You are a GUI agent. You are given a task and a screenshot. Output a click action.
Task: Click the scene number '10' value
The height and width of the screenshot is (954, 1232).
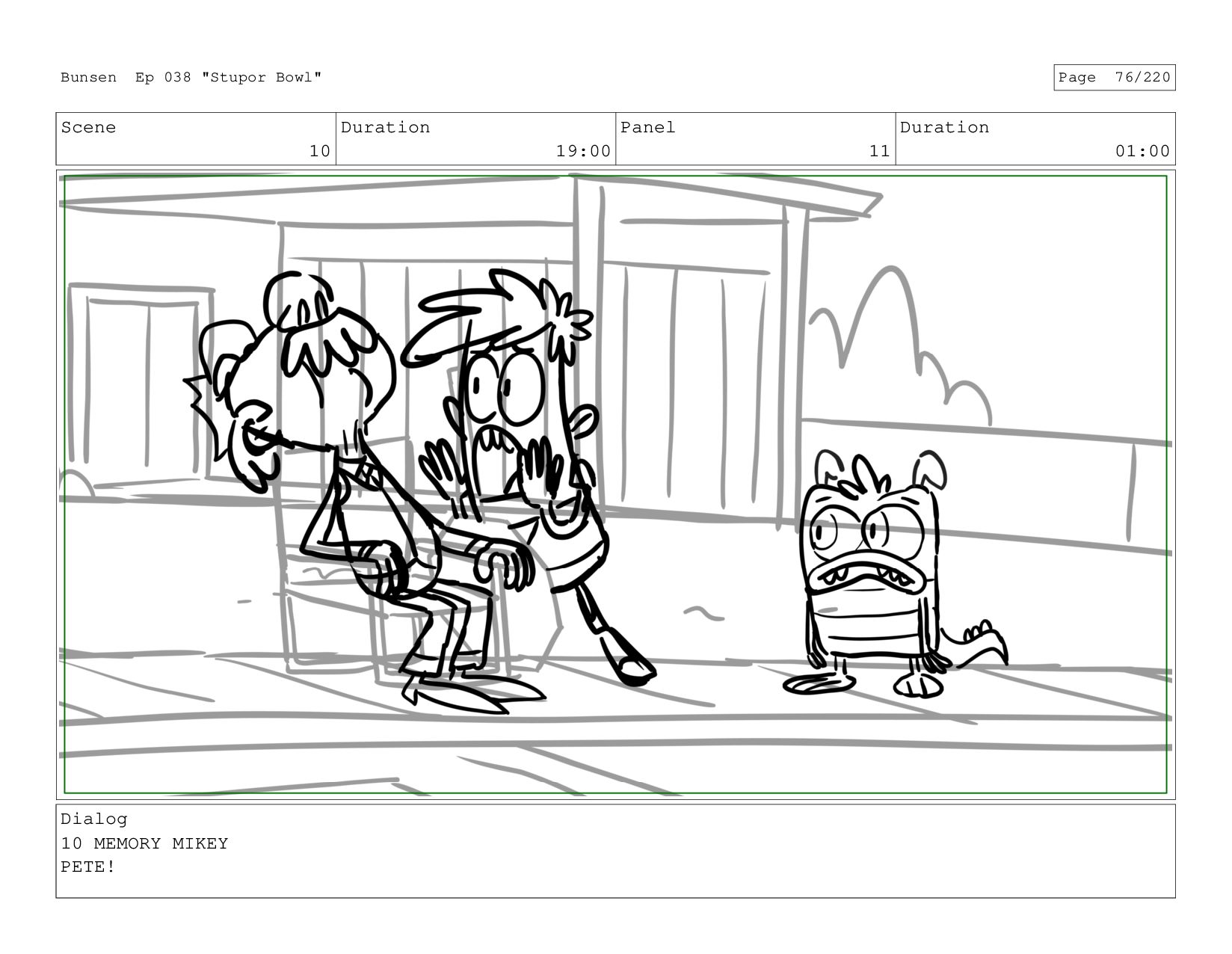pyautogui.click(x=320, y=151)
